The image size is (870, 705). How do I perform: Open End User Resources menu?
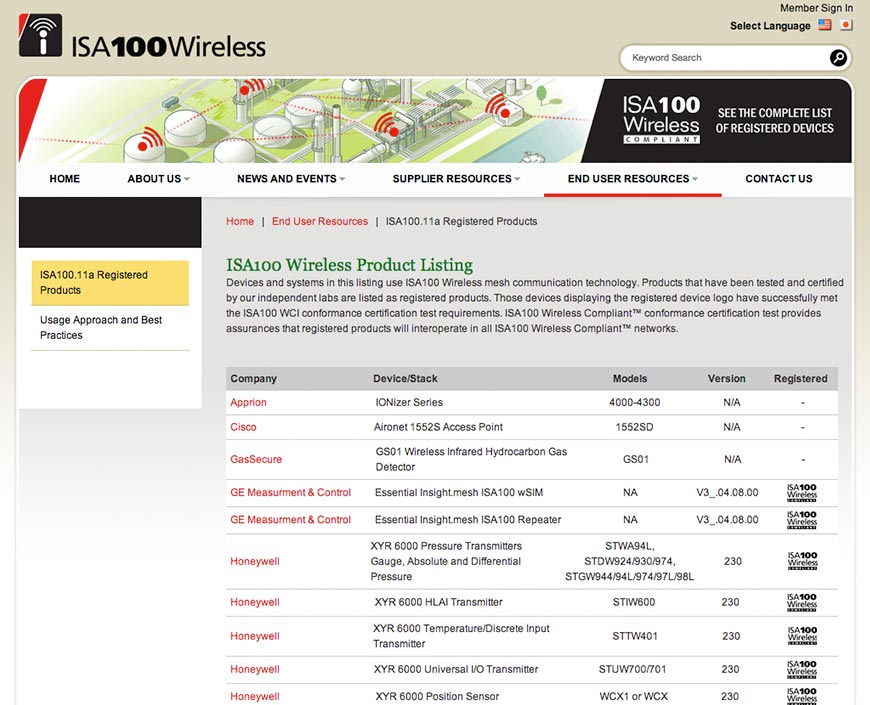click(633, 179)
